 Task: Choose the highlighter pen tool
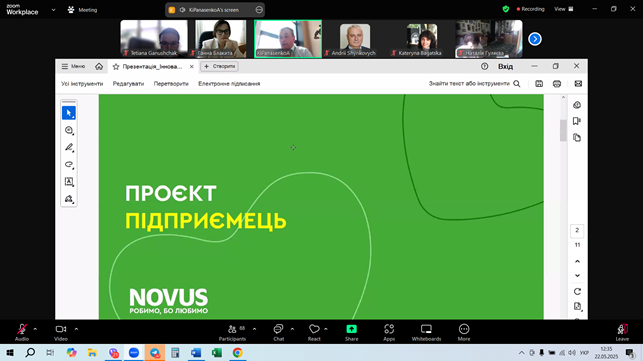[x=69, y=147]
